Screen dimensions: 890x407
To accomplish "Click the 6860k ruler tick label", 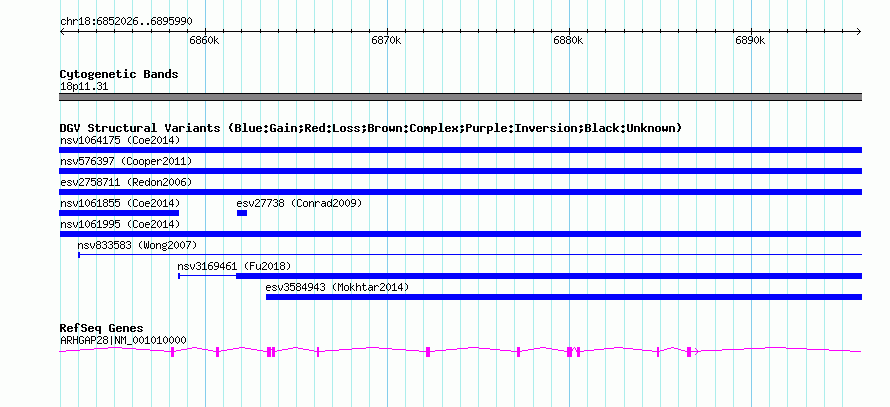I will pos(204,41).
